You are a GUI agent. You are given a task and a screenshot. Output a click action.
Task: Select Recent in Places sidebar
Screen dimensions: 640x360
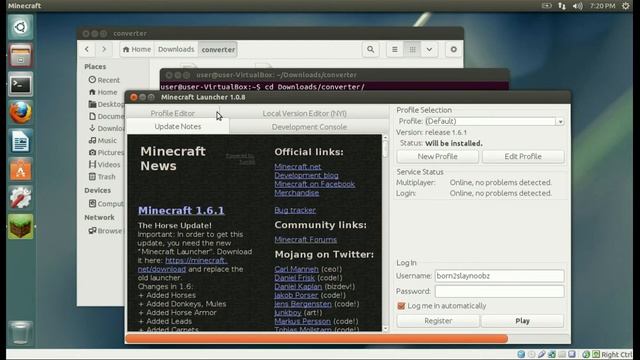(104, 80)
